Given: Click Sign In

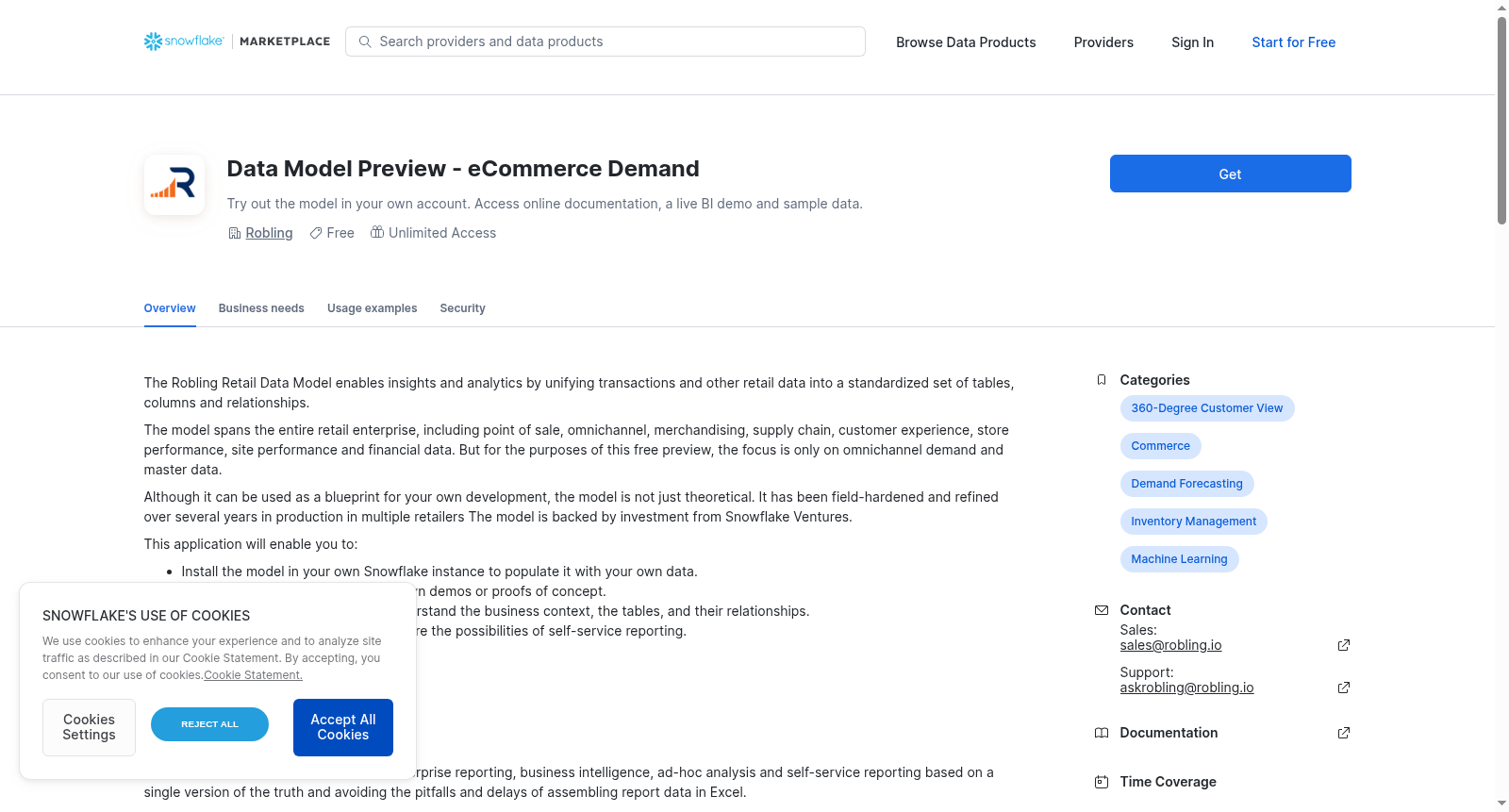Looking at the screenshot, I should pos(1192,42).
